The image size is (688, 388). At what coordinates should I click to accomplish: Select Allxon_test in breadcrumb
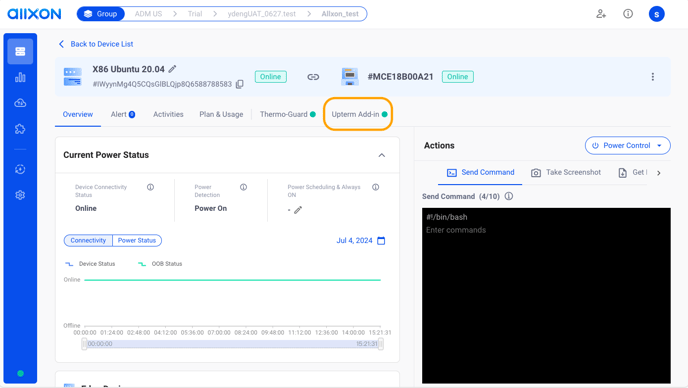(x=340, y=14)
